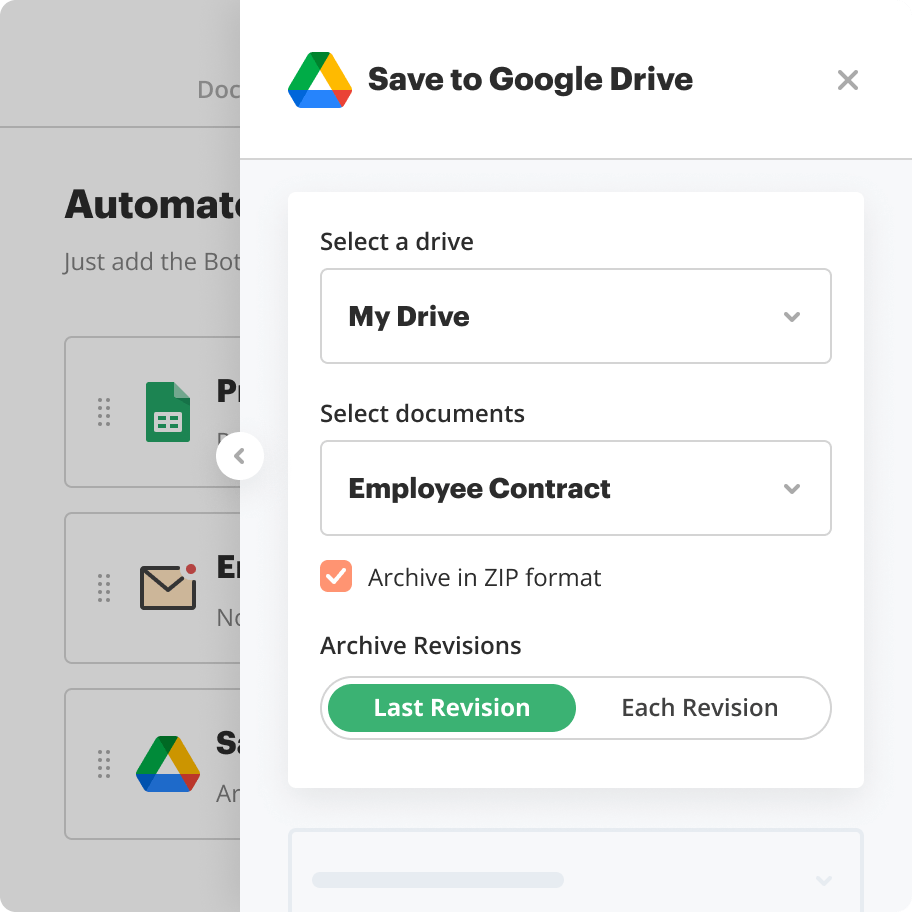Uncheck Archive in ZIP format
Image resolution: width=912 pixels, height=912 pixels.
[x=336, y=577]
